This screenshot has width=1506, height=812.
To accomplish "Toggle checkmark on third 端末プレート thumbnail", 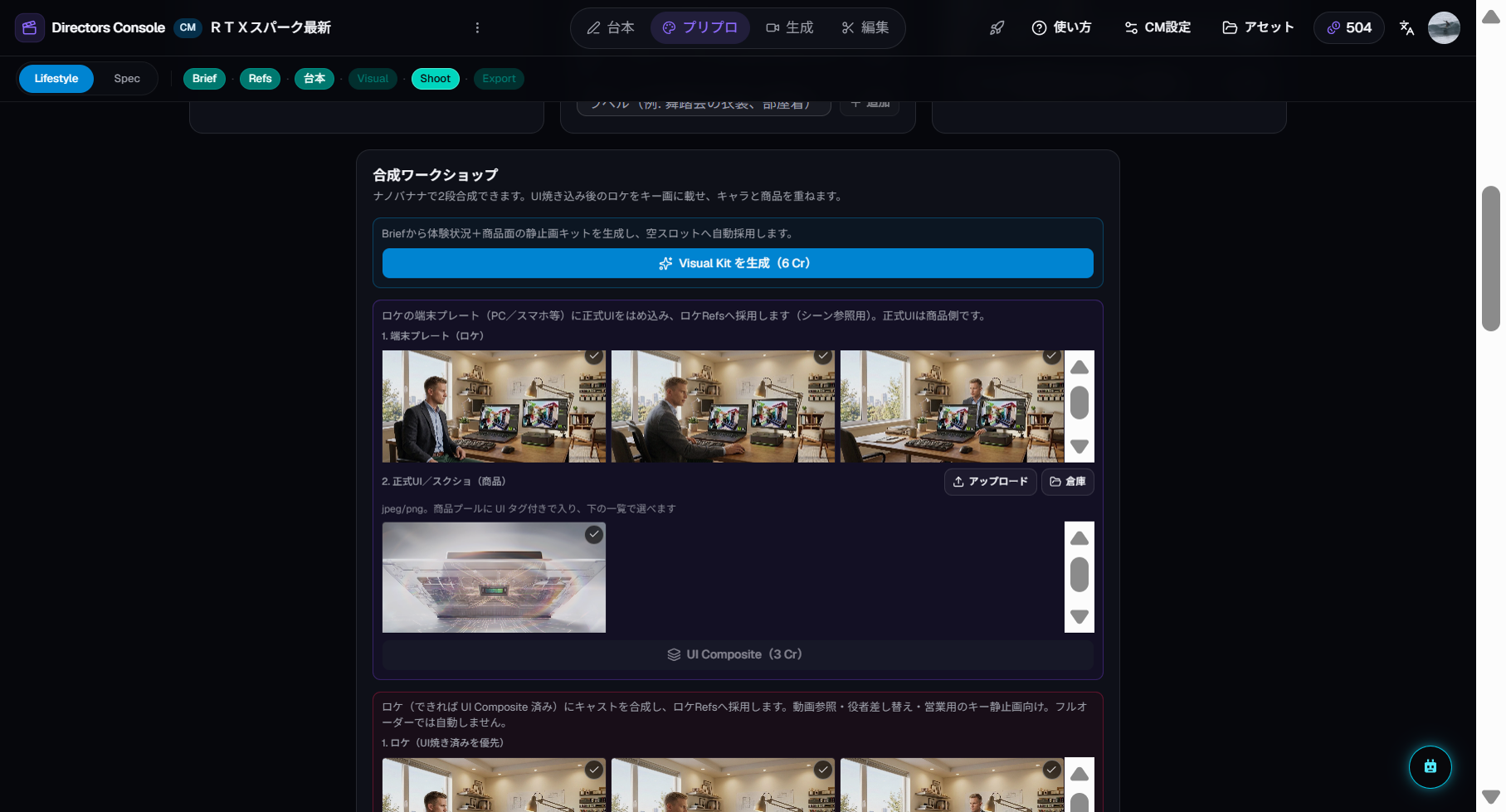I will coord(1052,356).
